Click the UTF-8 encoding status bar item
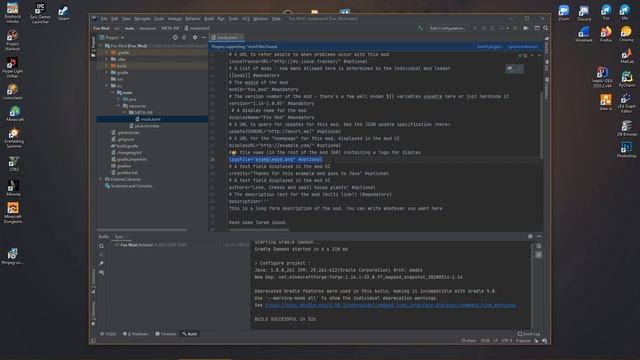The image size is (640, 360). (x=507, y=340)
